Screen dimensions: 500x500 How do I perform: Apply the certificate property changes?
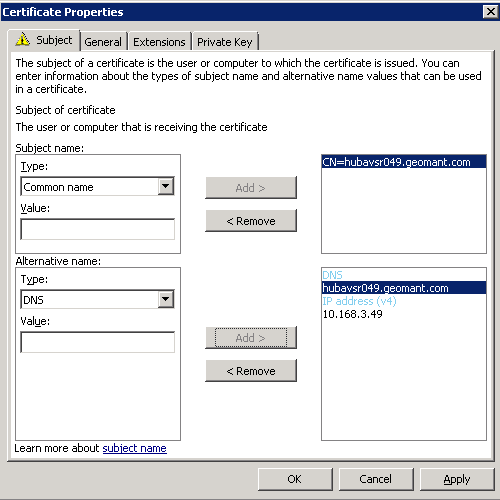click(457, 479)
